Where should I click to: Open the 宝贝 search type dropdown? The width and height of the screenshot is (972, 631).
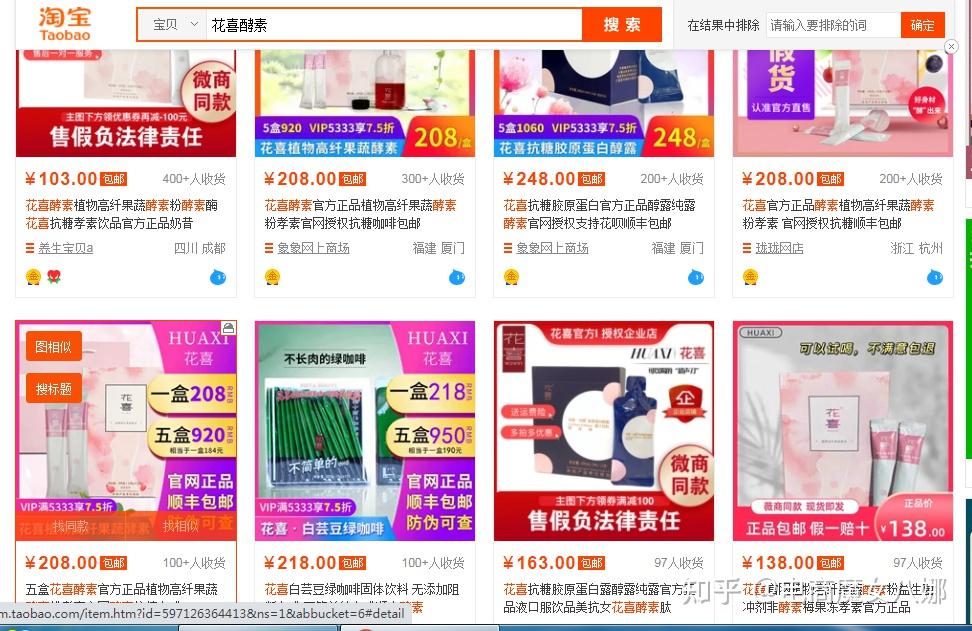tap(175, 25)
